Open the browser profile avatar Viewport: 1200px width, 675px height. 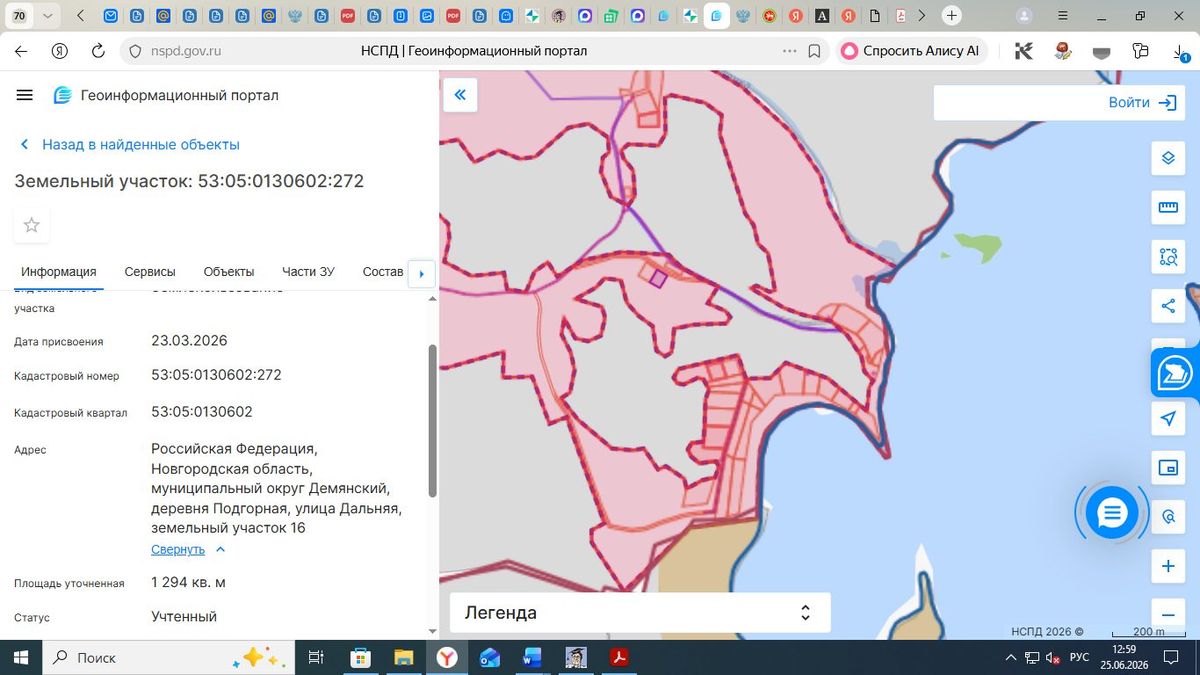1024,16
